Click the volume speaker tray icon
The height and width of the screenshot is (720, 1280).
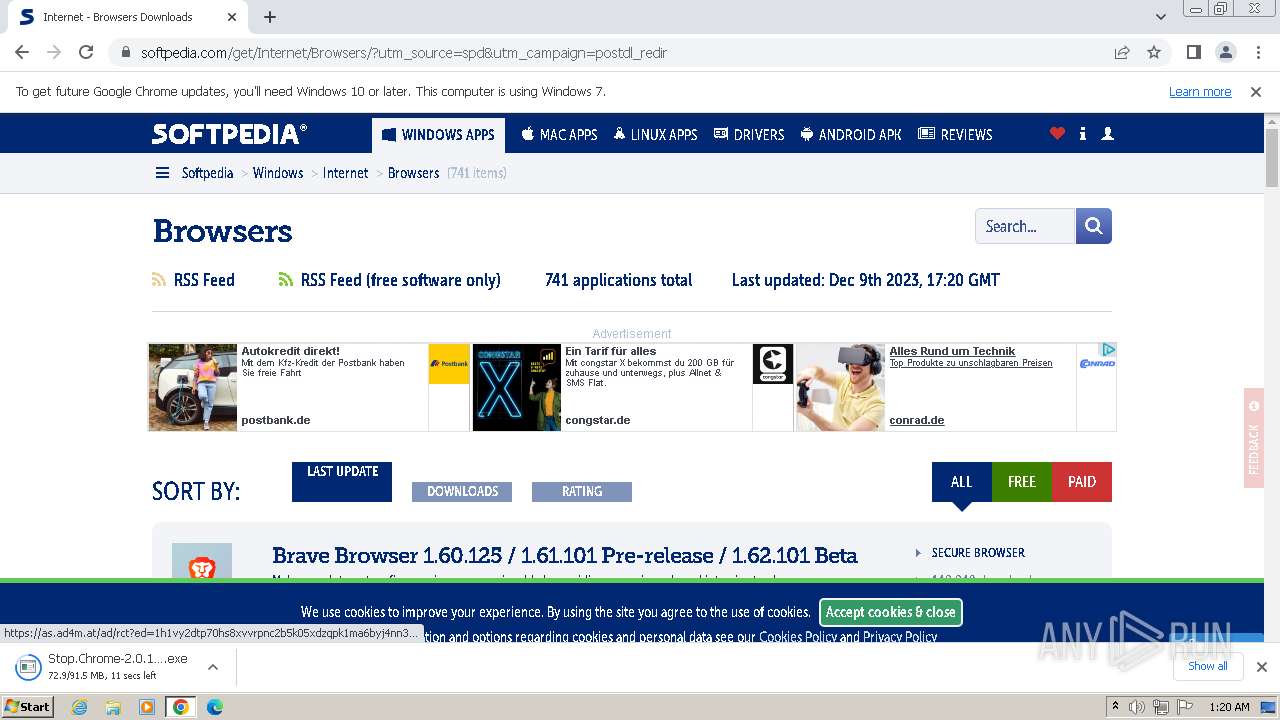(1137, 707)
